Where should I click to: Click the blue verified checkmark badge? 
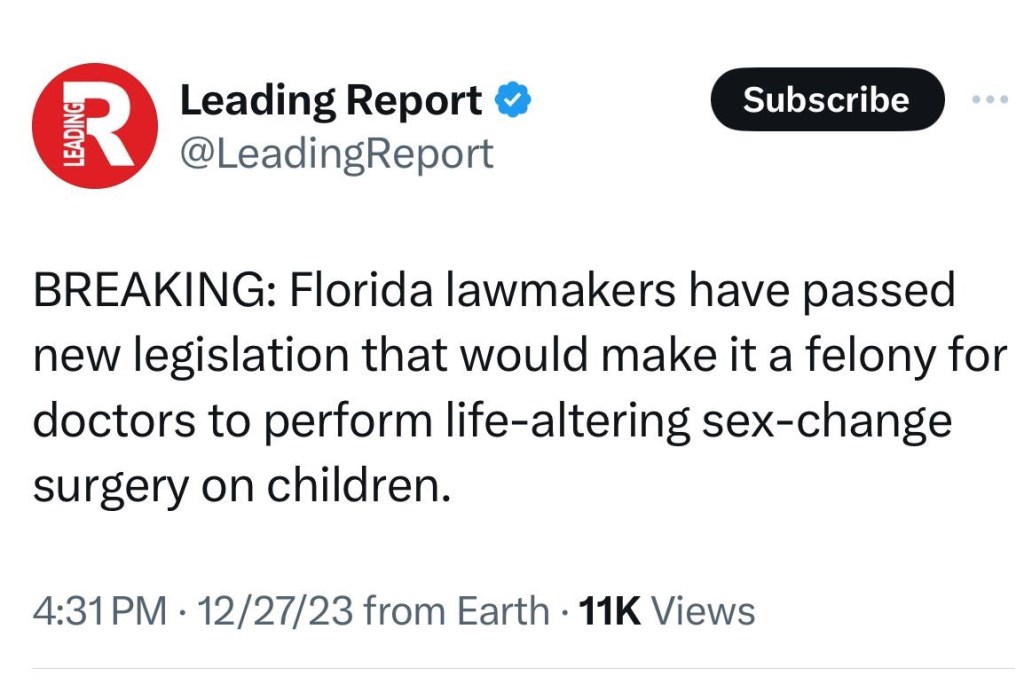[x=514, y=101]
